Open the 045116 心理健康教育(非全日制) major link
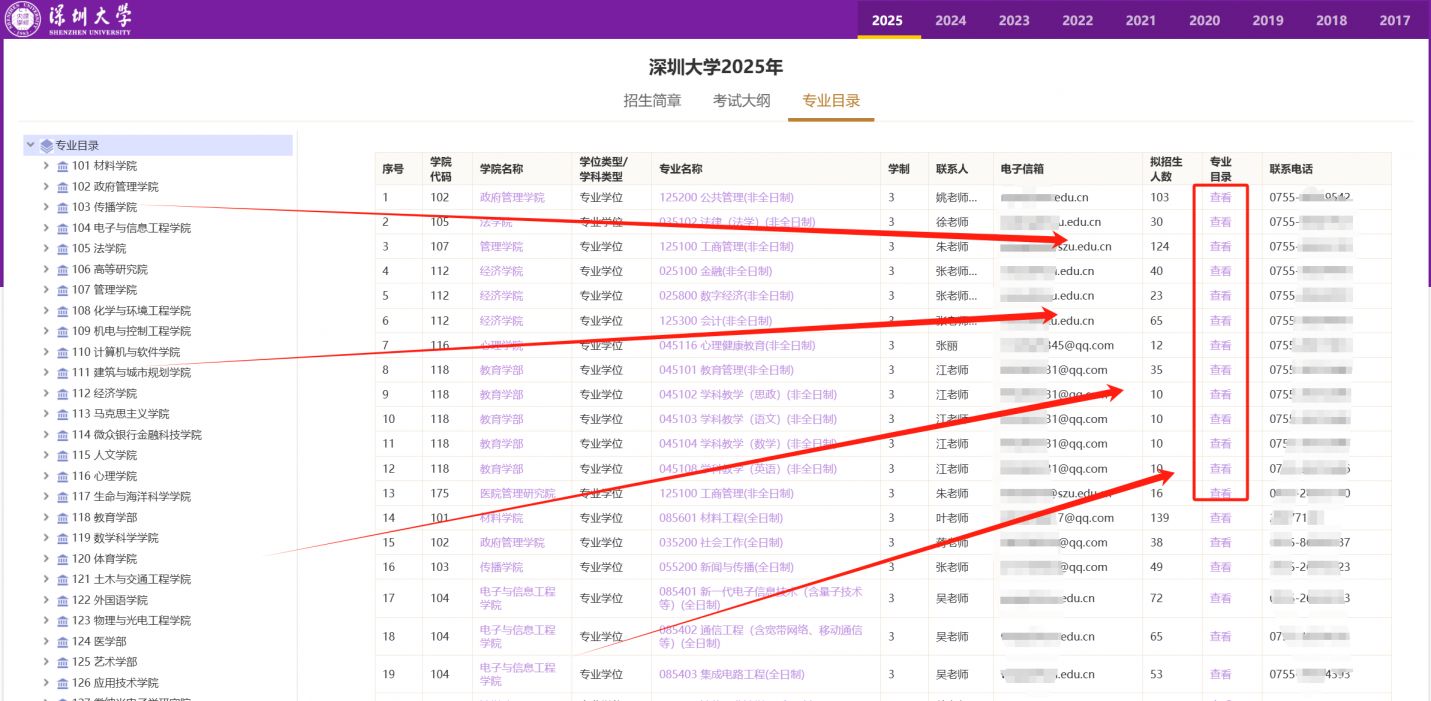The width and height of the screenshot is (1431, 701). pyautogui.click(x=738, y=345)
